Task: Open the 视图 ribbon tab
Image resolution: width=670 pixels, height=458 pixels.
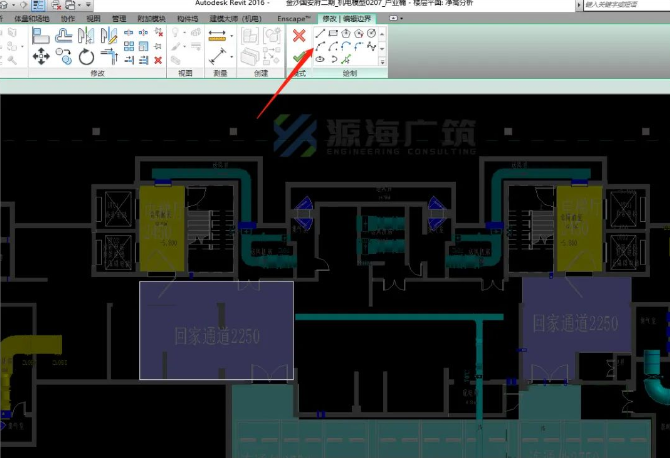Action: point(93,18)
